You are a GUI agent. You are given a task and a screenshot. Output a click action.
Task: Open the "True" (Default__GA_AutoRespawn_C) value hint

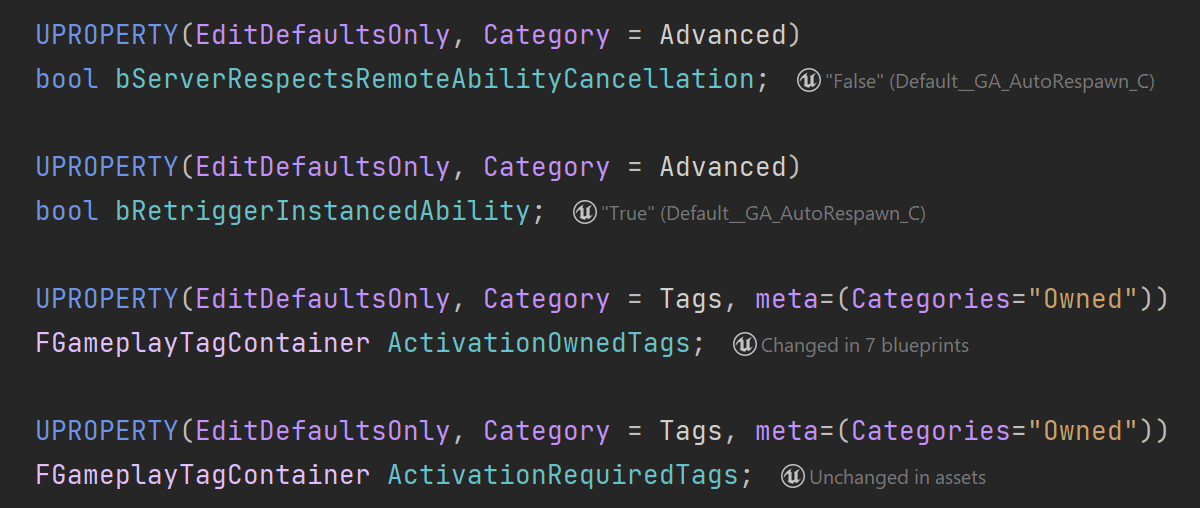pos(763,214)
